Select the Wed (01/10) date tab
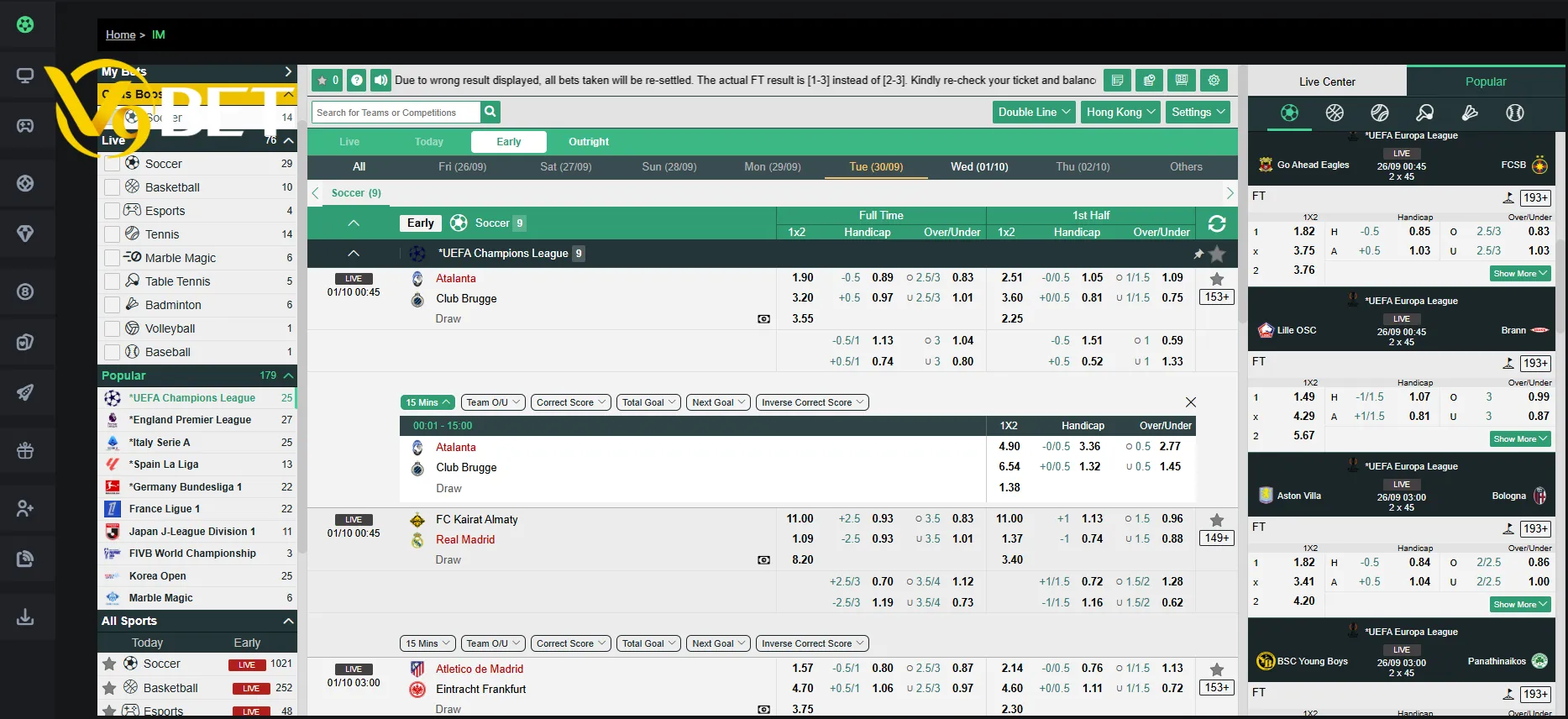 979,167
